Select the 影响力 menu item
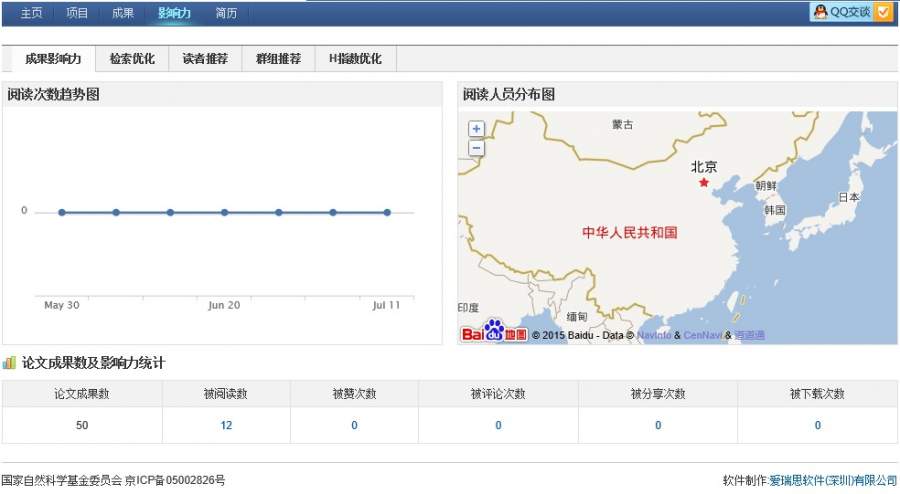Image resolution: width=900 pixels, height=494 pixels. [x=174, y=13]
